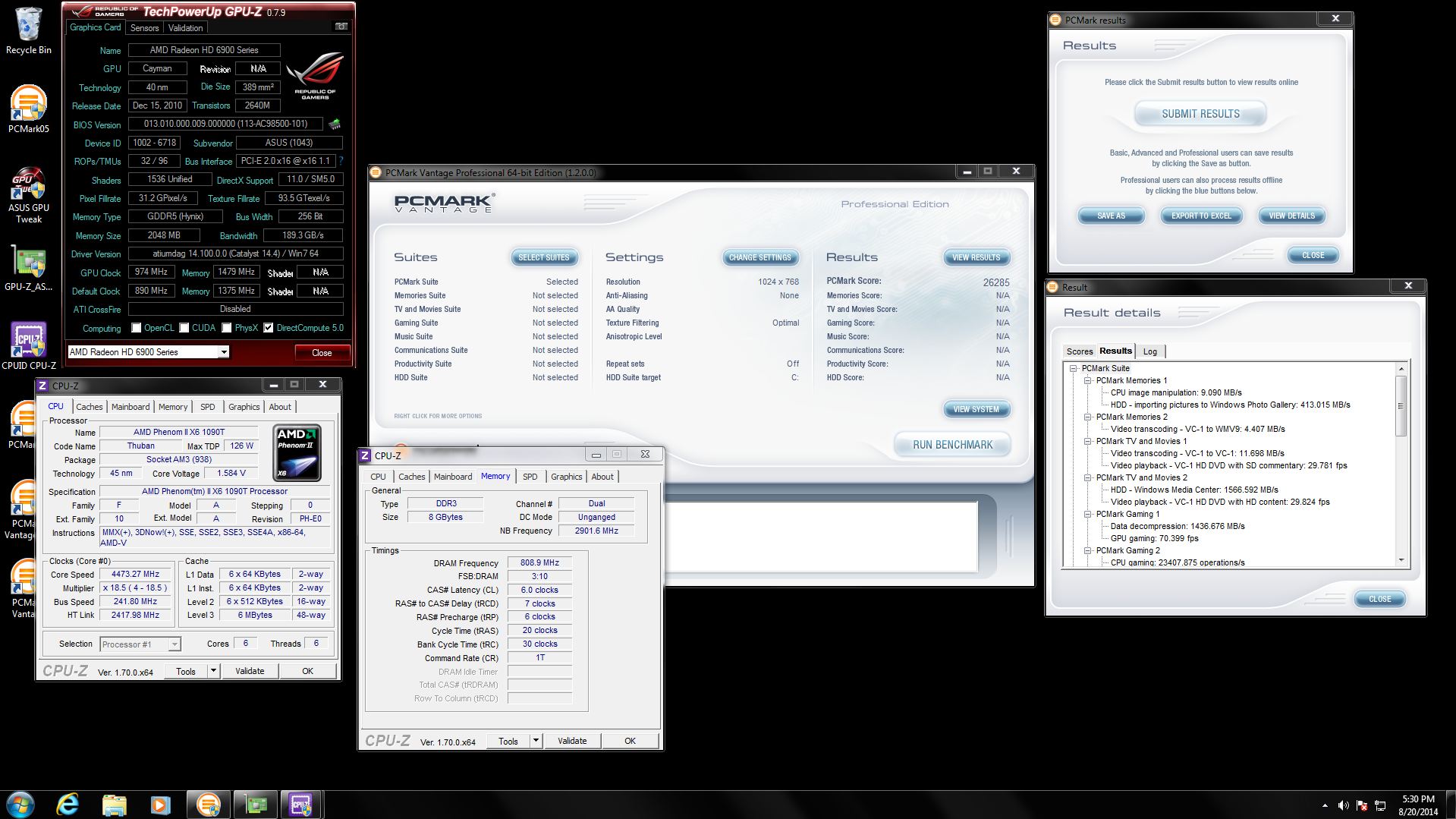The height and width of the screenshot is (819, 1456).
Task: Switch to PCMark Vantage taskbar item
Action: (x=208, y=804)
